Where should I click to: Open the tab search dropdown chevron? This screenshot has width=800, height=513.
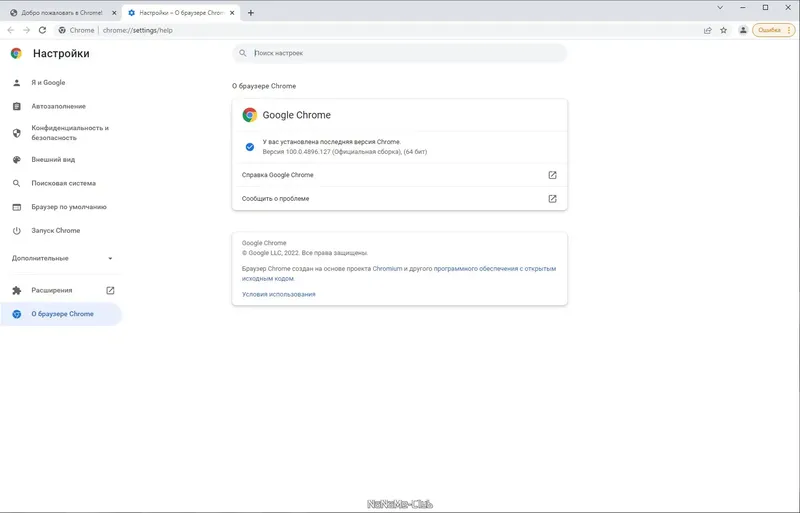pos(720,8)
